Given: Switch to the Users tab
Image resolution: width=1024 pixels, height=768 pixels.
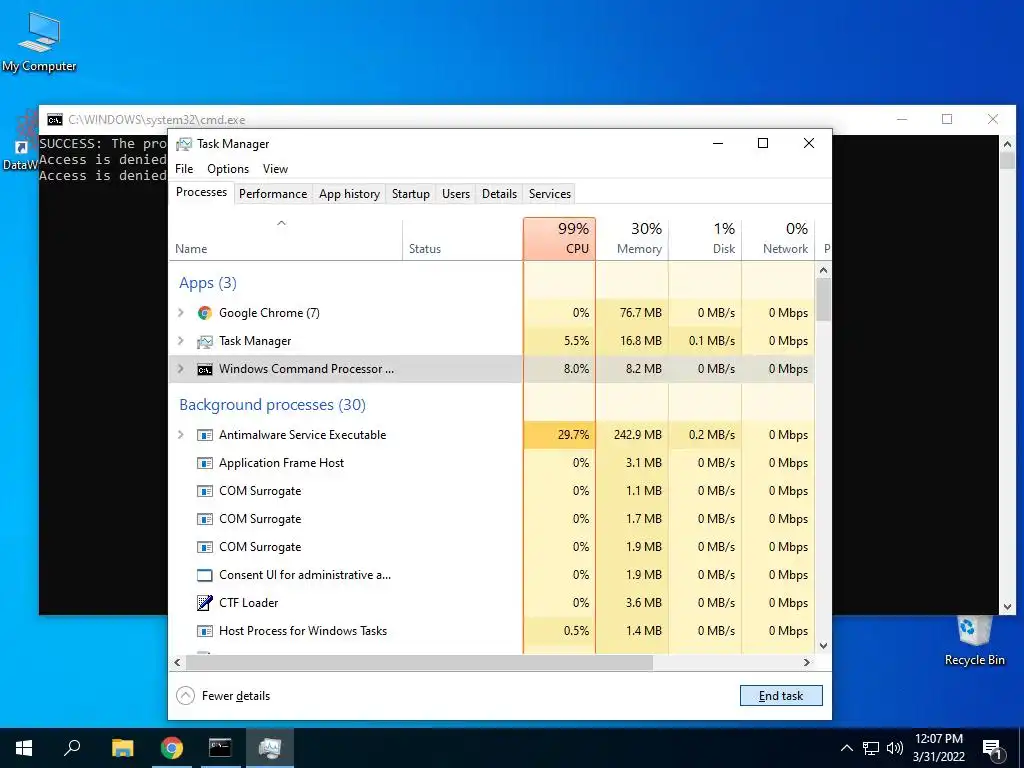Looking at the screenshot, I should pos(456,194).
